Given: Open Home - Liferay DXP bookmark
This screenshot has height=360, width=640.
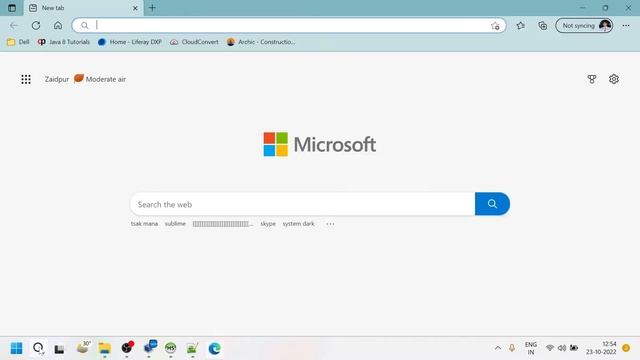Looking at the screenshot, I should [130, 42].
